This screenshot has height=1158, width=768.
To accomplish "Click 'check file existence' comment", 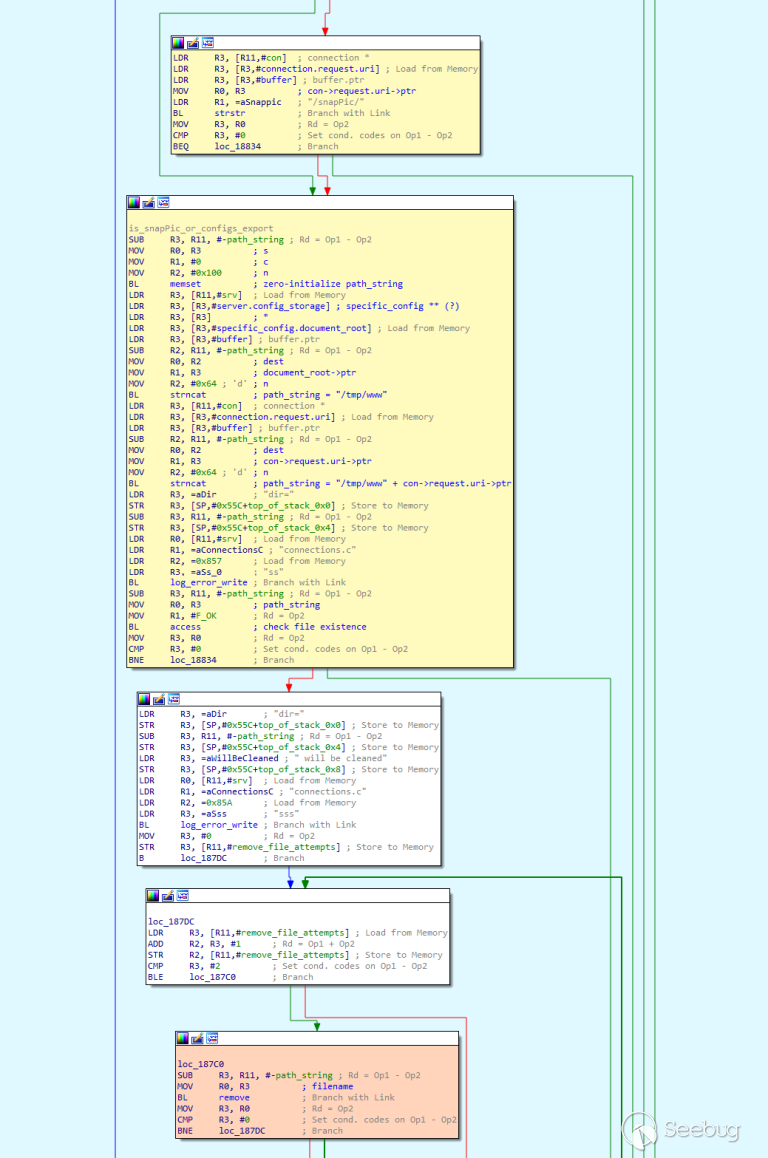I will [315, 627].
